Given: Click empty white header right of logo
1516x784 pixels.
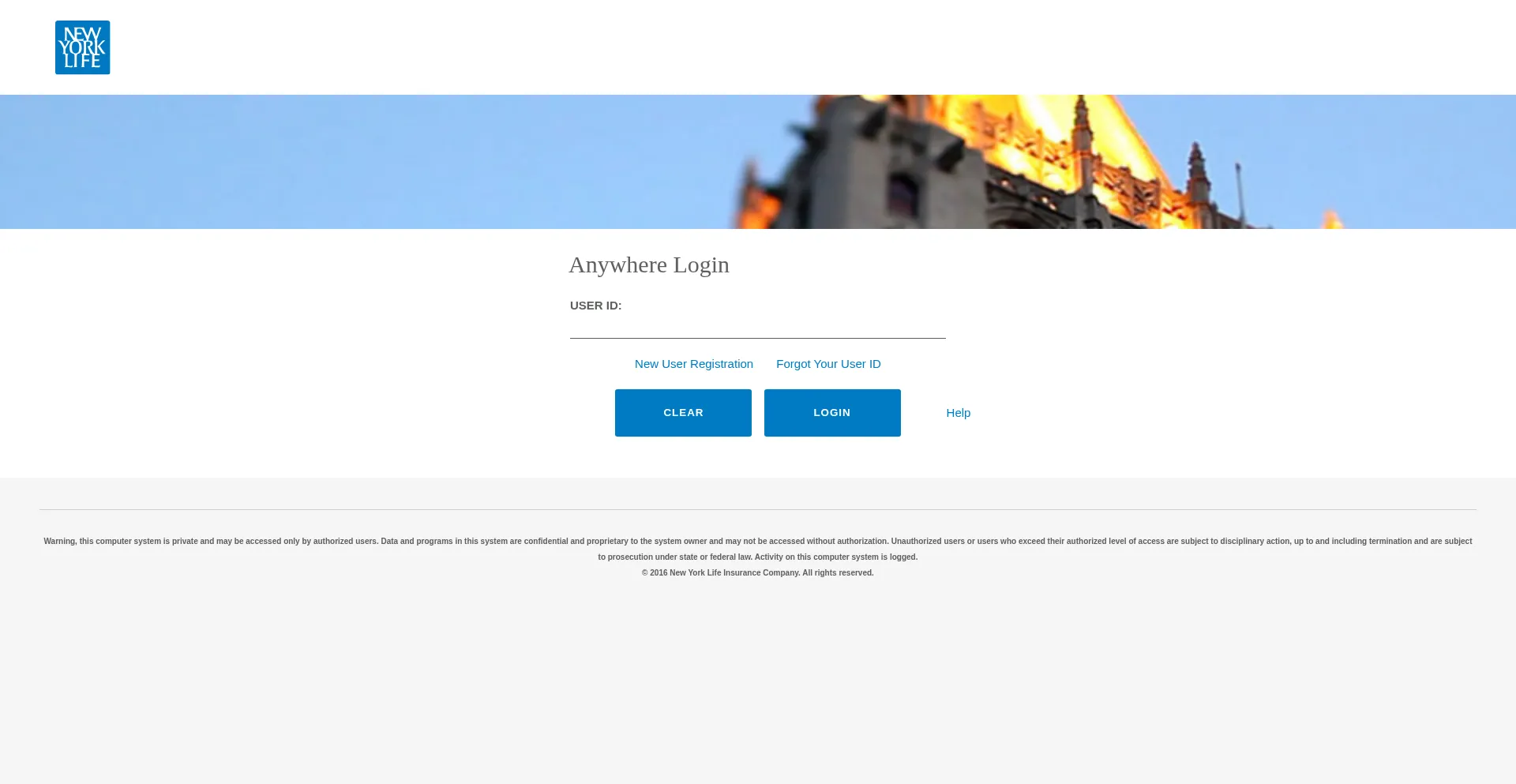Looking at the screenshot, I should tap(790, 47).
